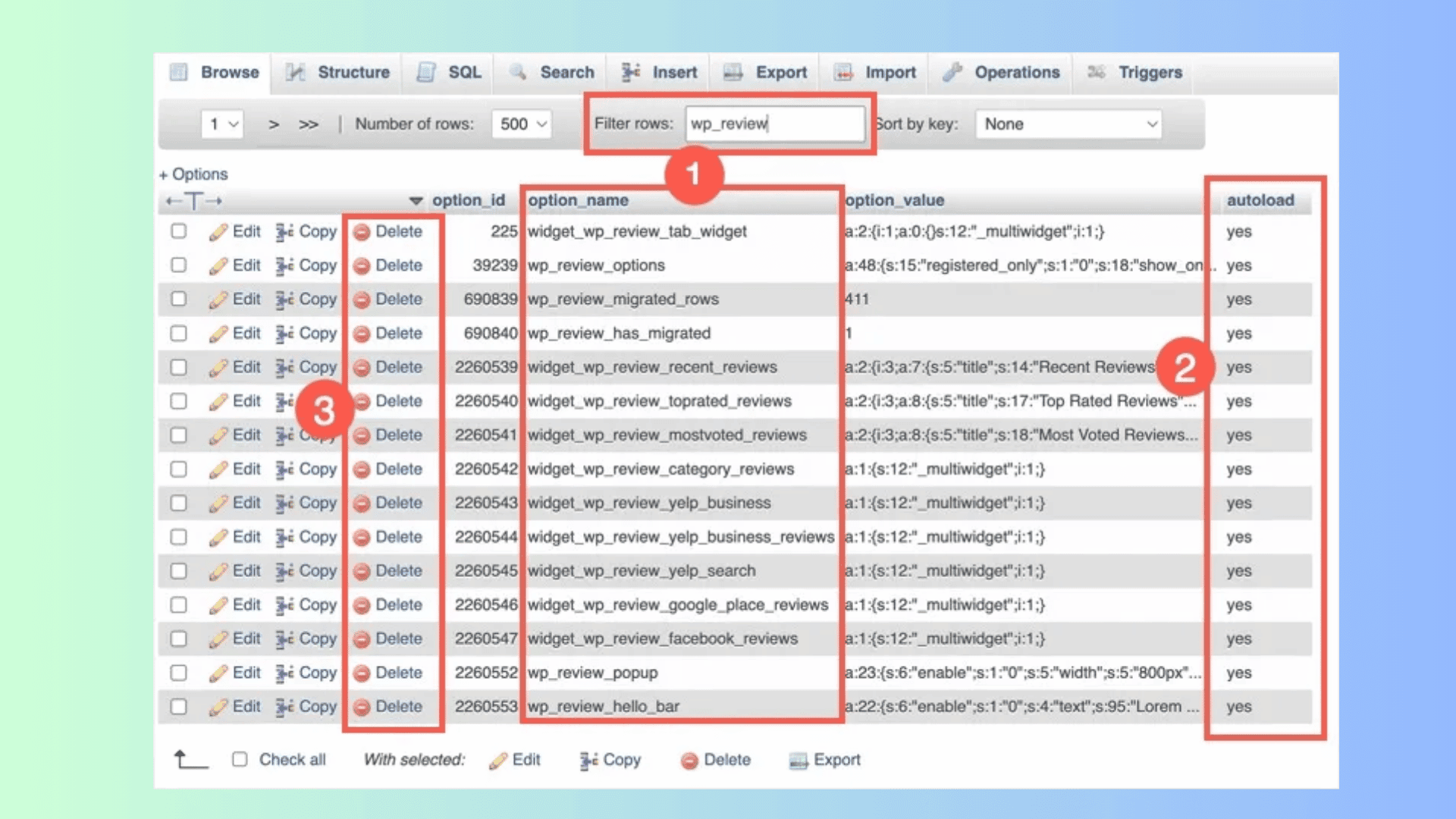This screenshot has height=819, width=1456.
Task: Click the red Delete icon for wp_review_hello_bar row
Action: coord(362,707)
